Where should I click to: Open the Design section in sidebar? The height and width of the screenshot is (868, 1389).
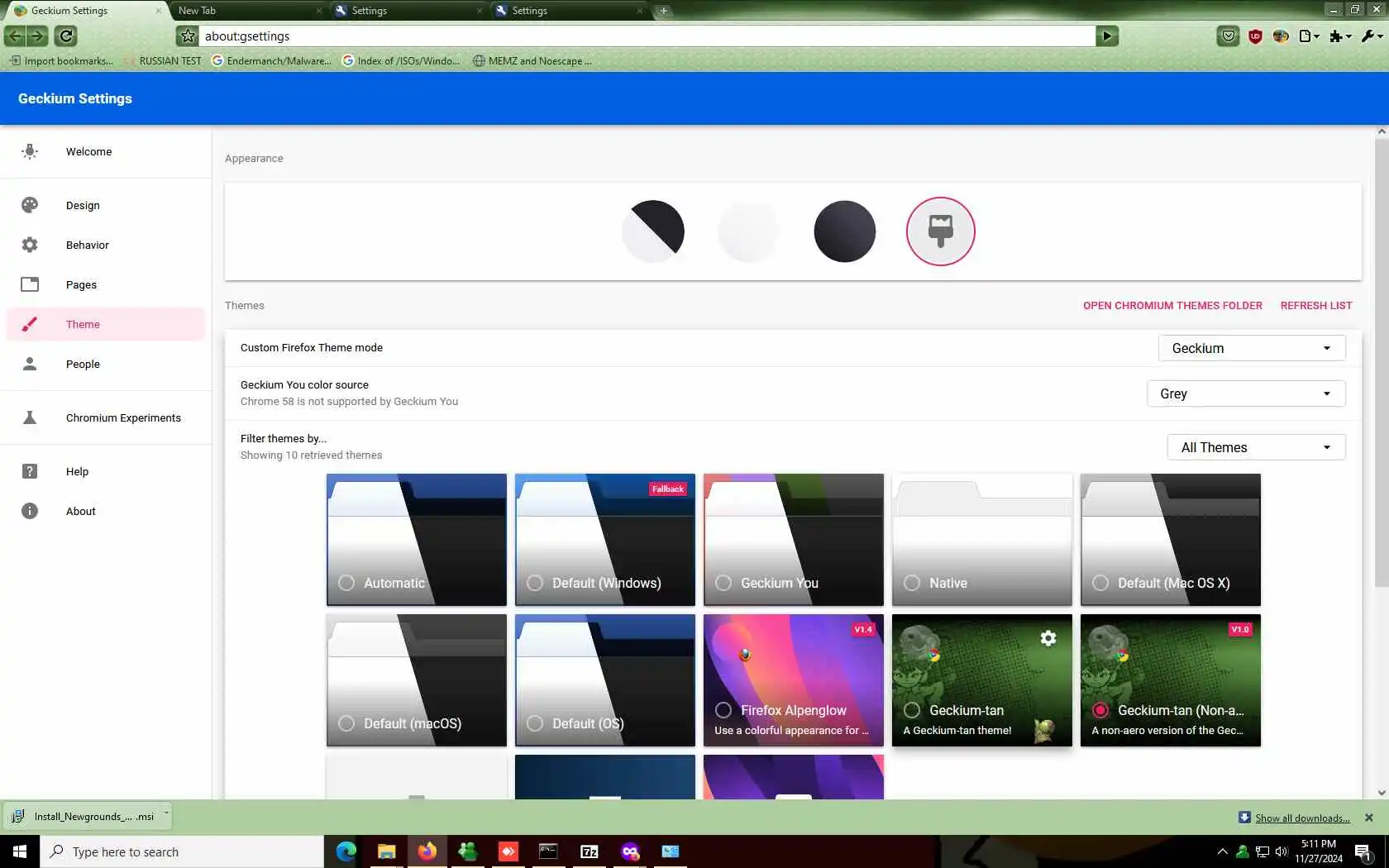[106, 205]
